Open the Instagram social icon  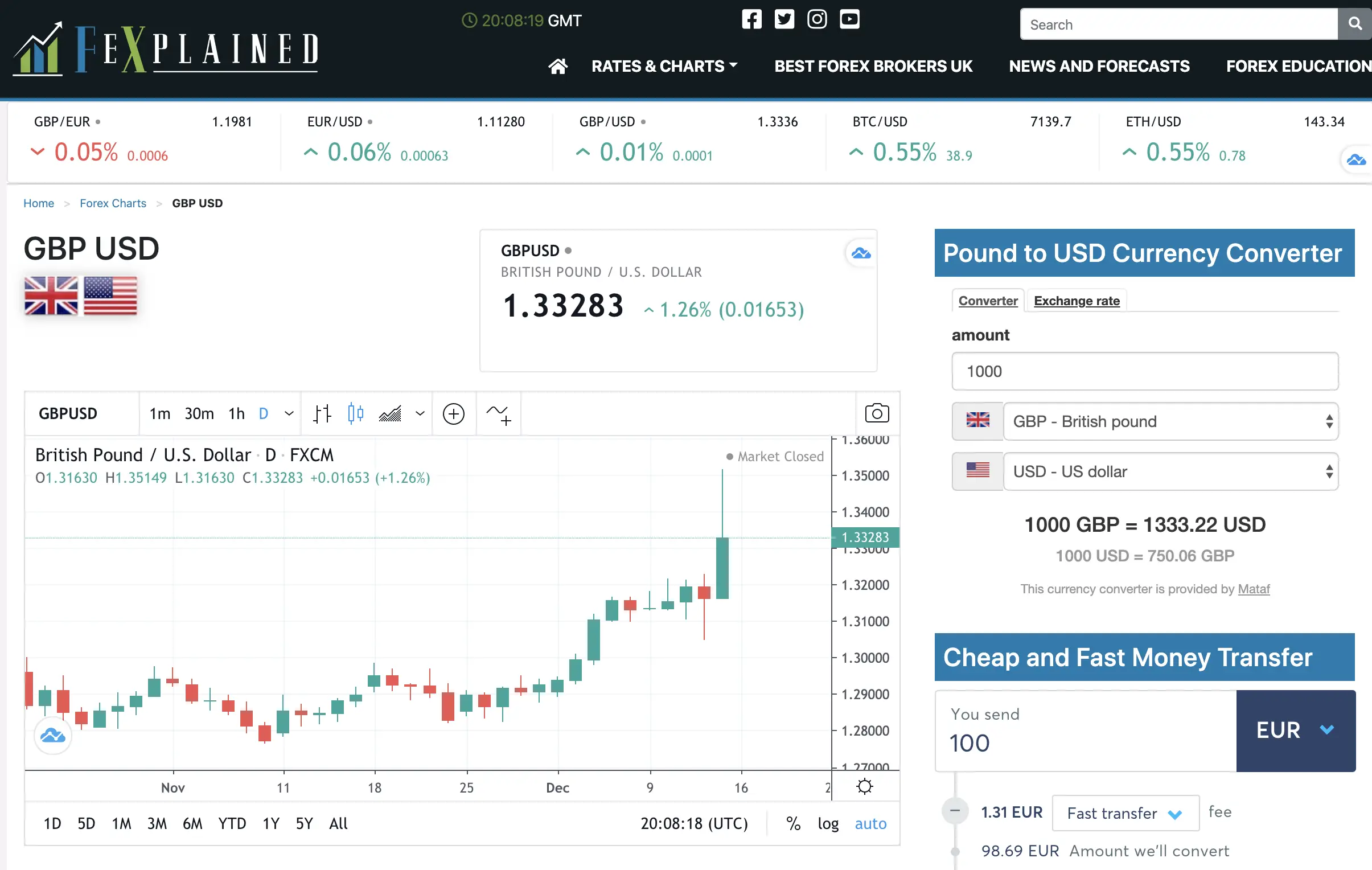816,19
